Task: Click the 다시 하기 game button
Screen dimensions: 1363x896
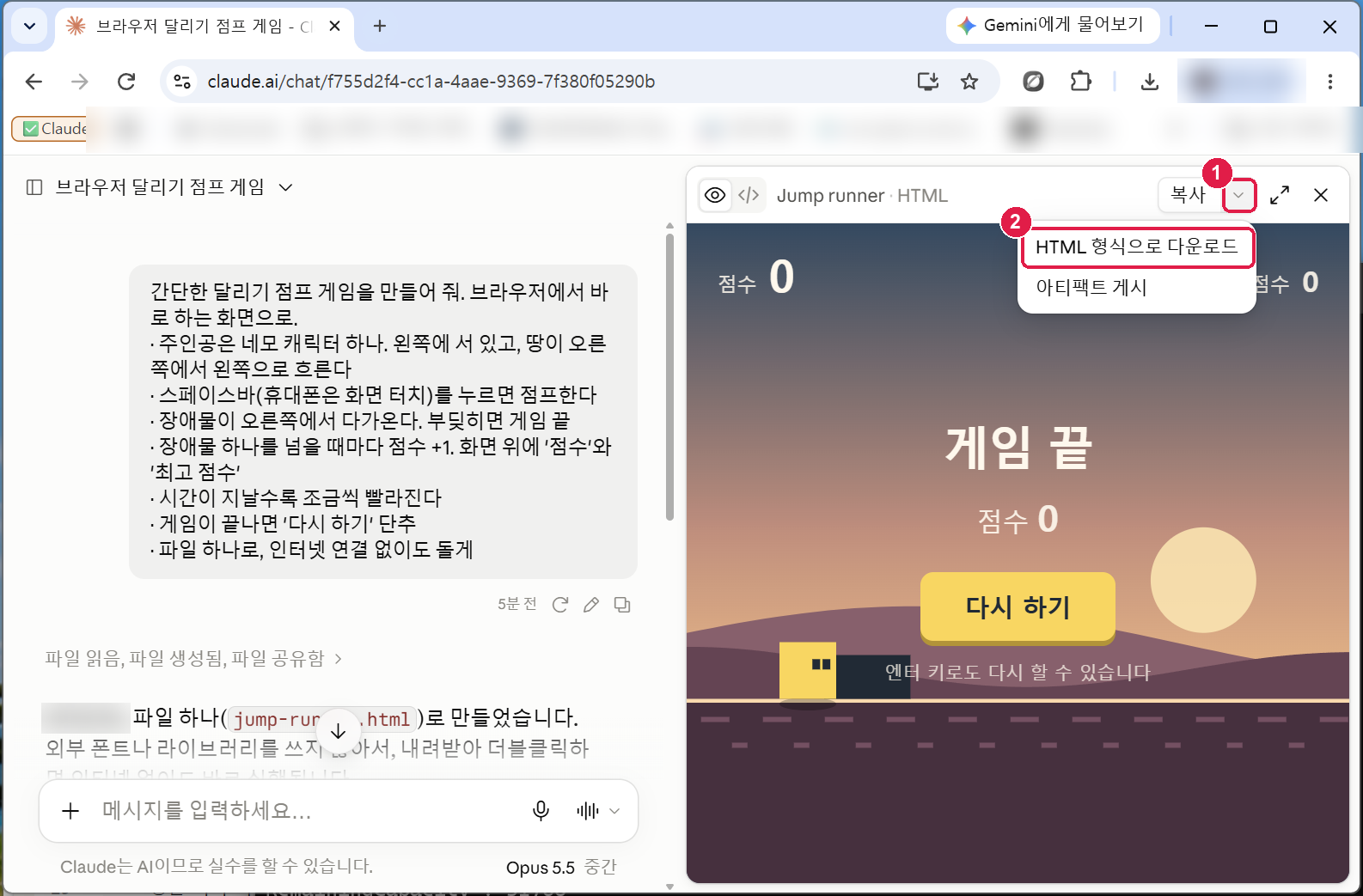Action: coord(1018,607)
